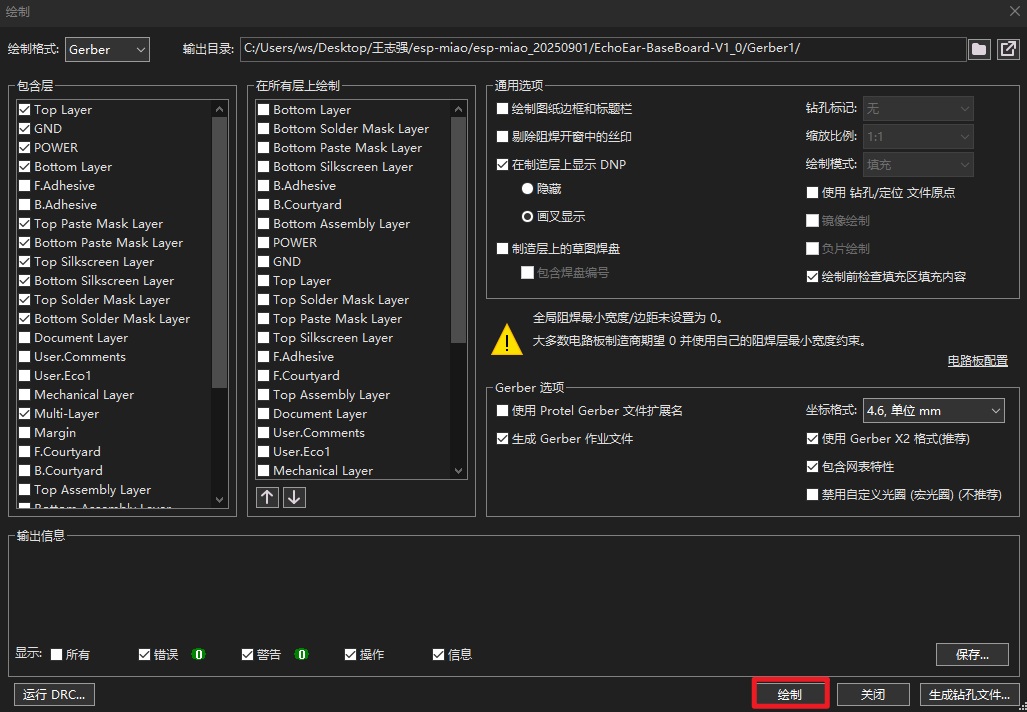This screenshot has width=1027, height=712.
Task: Click the move layer up arrow button
Action: click(x=267, y=497)
